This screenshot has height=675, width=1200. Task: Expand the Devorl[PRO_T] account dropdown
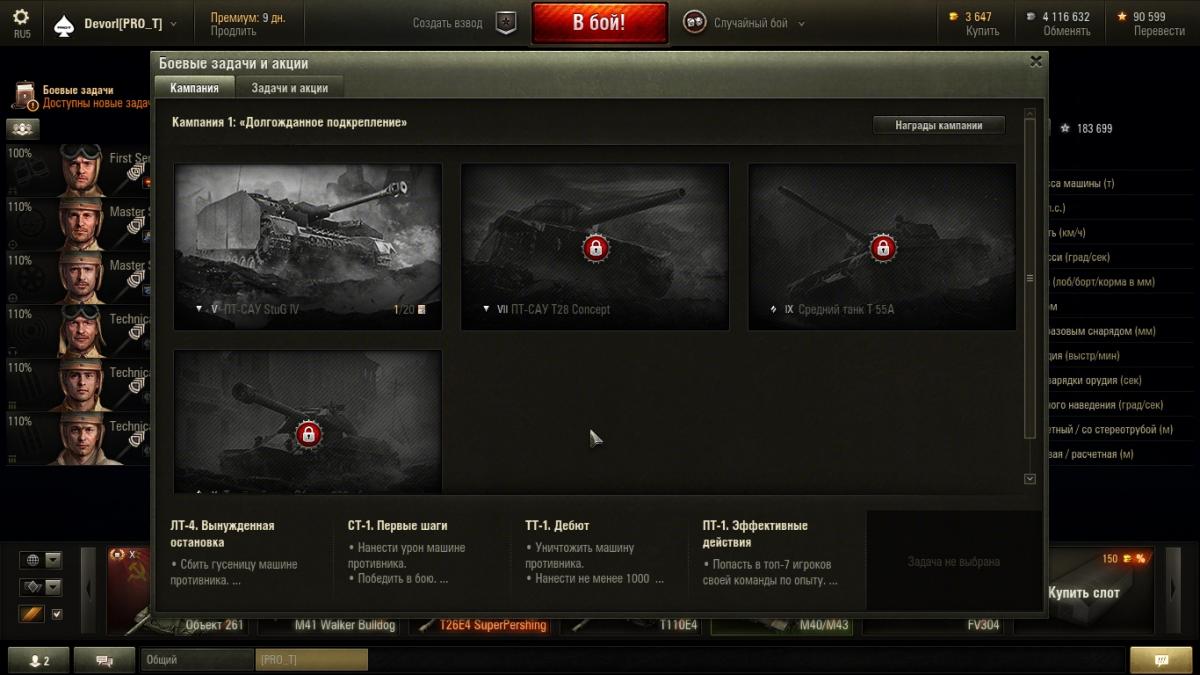(130, 23)
